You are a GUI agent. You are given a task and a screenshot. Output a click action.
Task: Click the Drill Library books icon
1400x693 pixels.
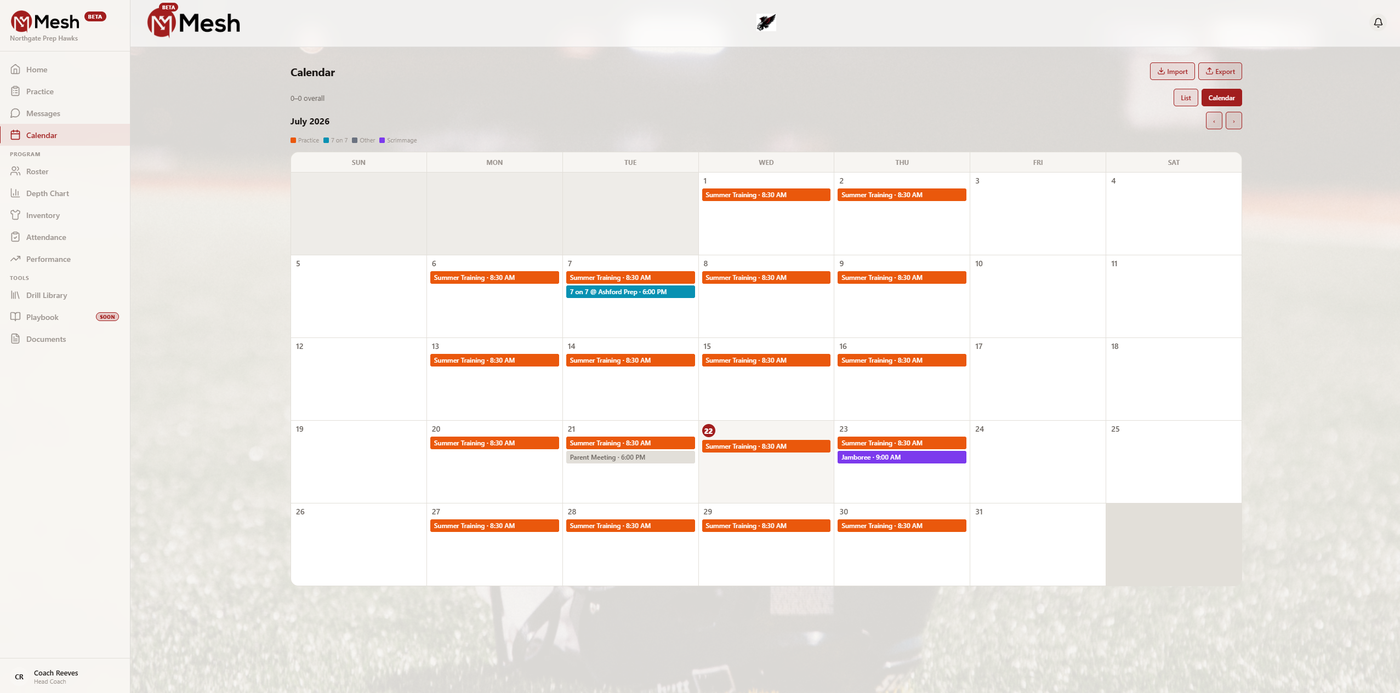coord(15,295)
